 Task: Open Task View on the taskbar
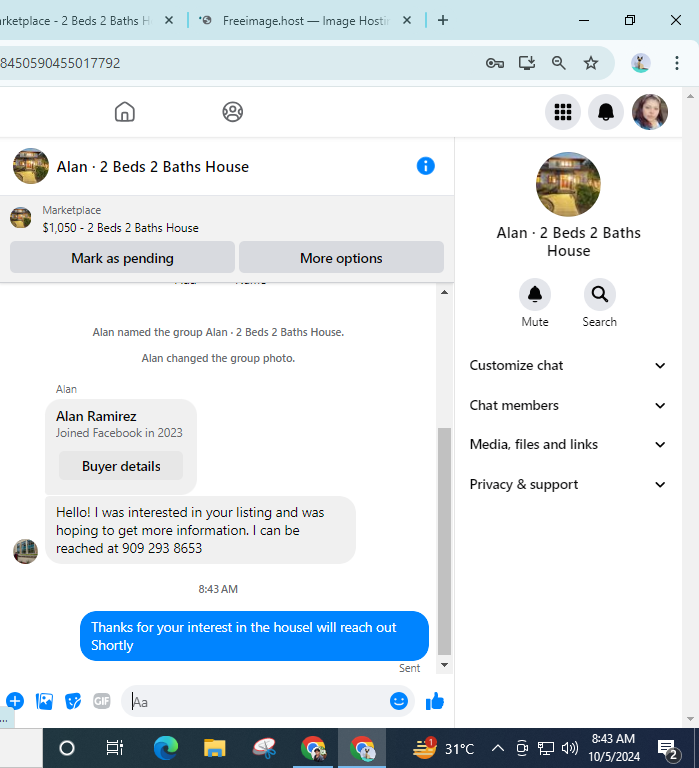115,748
